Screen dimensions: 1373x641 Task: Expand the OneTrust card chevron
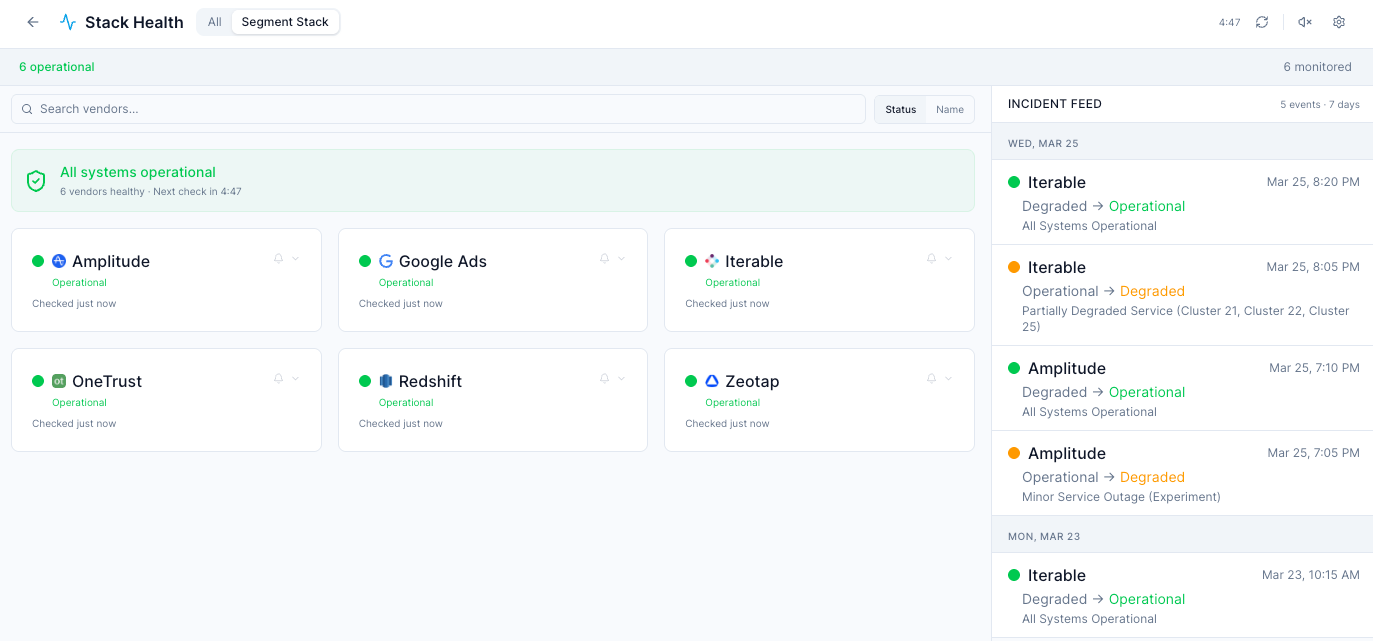pyautogui.click(x=294, y=378)
